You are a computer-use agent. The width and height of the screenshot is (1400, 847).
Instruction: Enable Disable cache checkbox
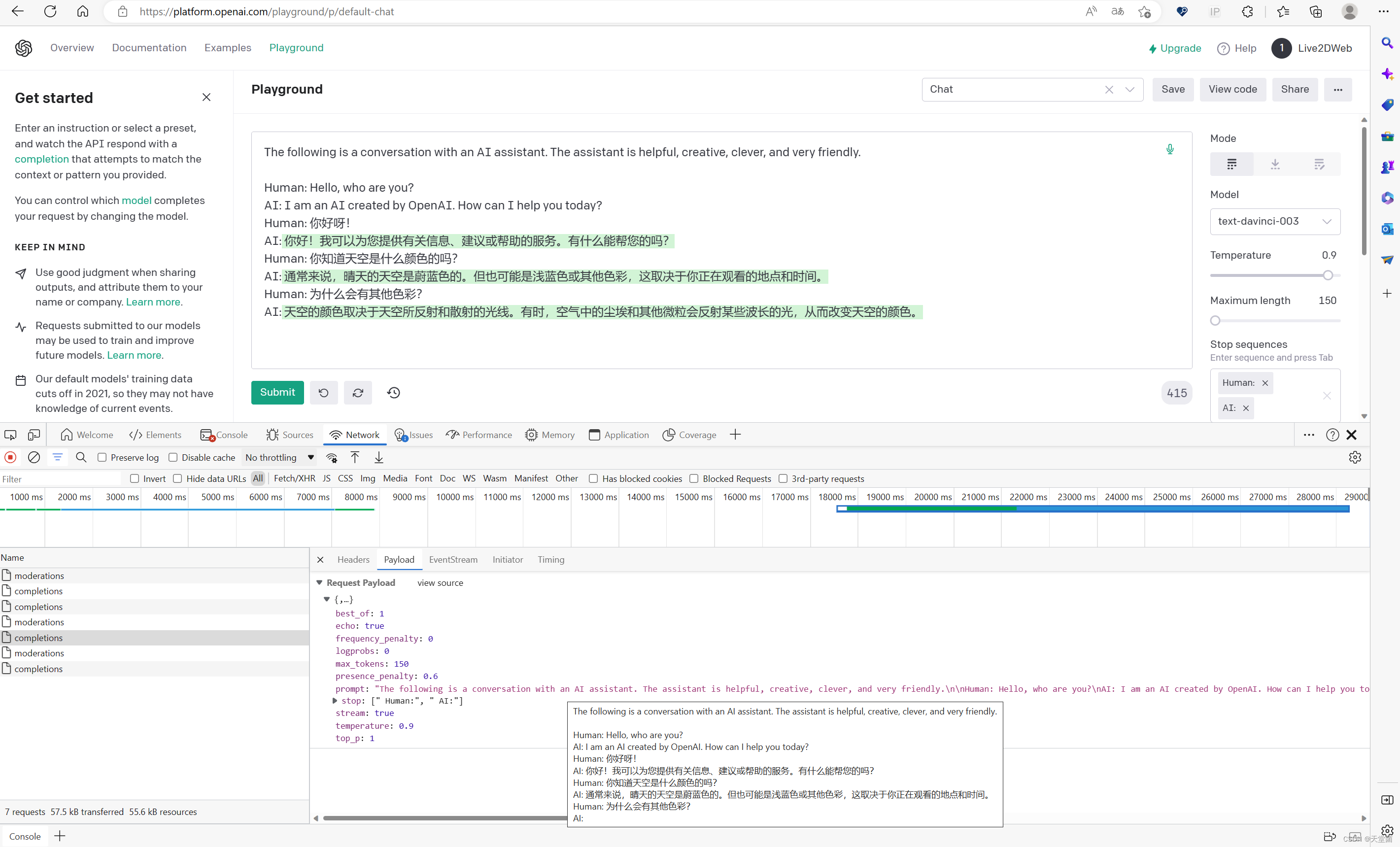tap(173, 457)
